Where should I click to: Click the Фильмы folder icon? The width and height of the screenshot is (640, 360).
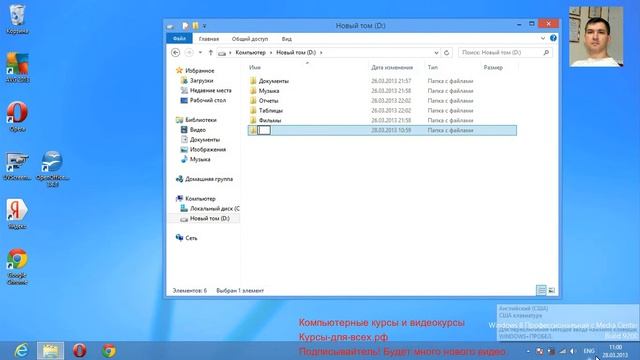pos(253,120)
